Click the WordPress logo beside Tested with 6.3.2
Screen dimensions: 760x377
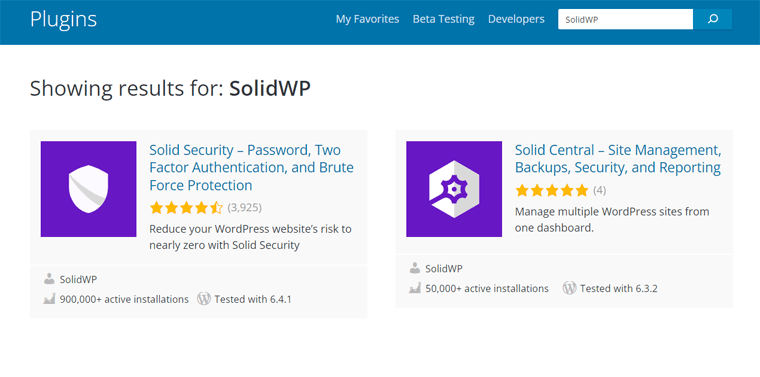pyautogui.click(x=569, y=288)
